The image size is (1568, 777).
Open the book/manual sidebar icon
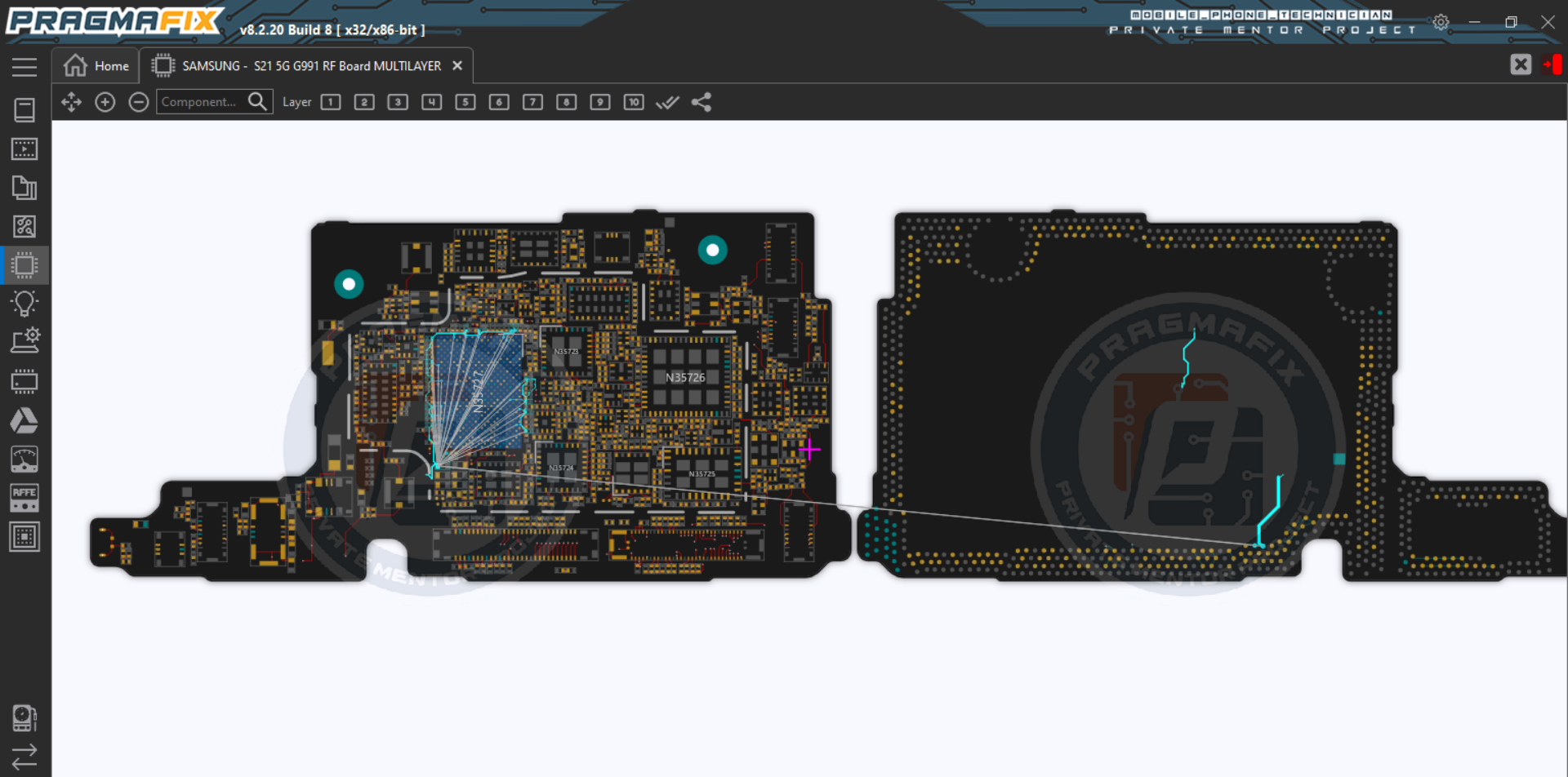click(x=24, y=109)
